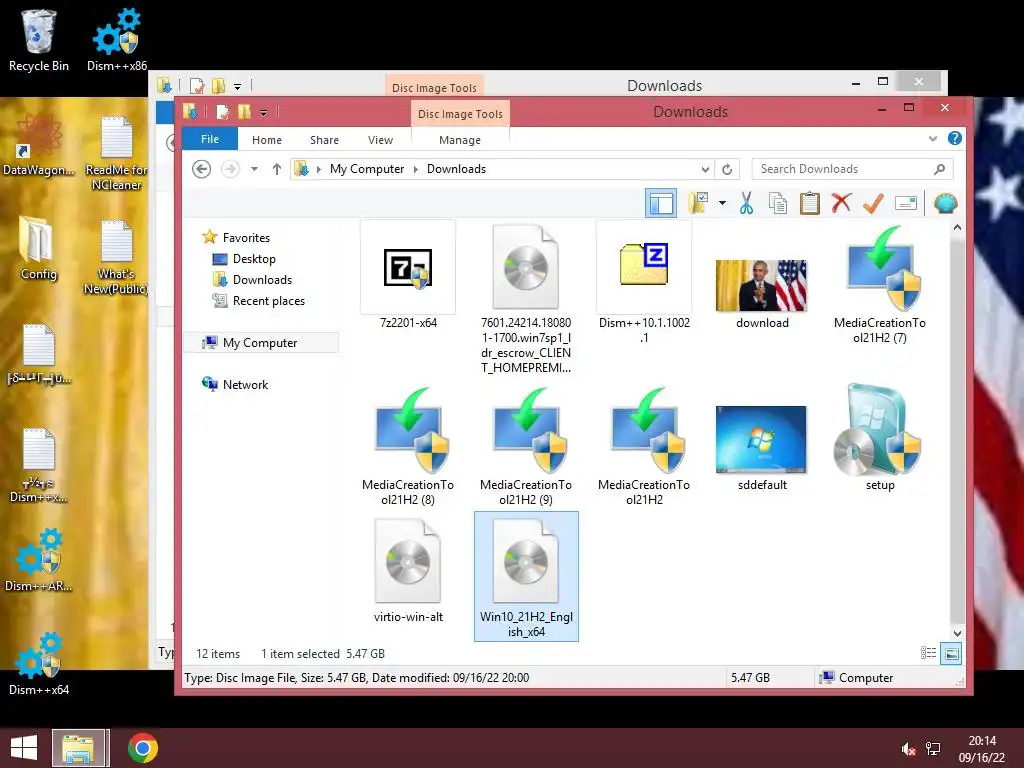
Task: Go back with the back arrow button
Action: pos(201,169)
